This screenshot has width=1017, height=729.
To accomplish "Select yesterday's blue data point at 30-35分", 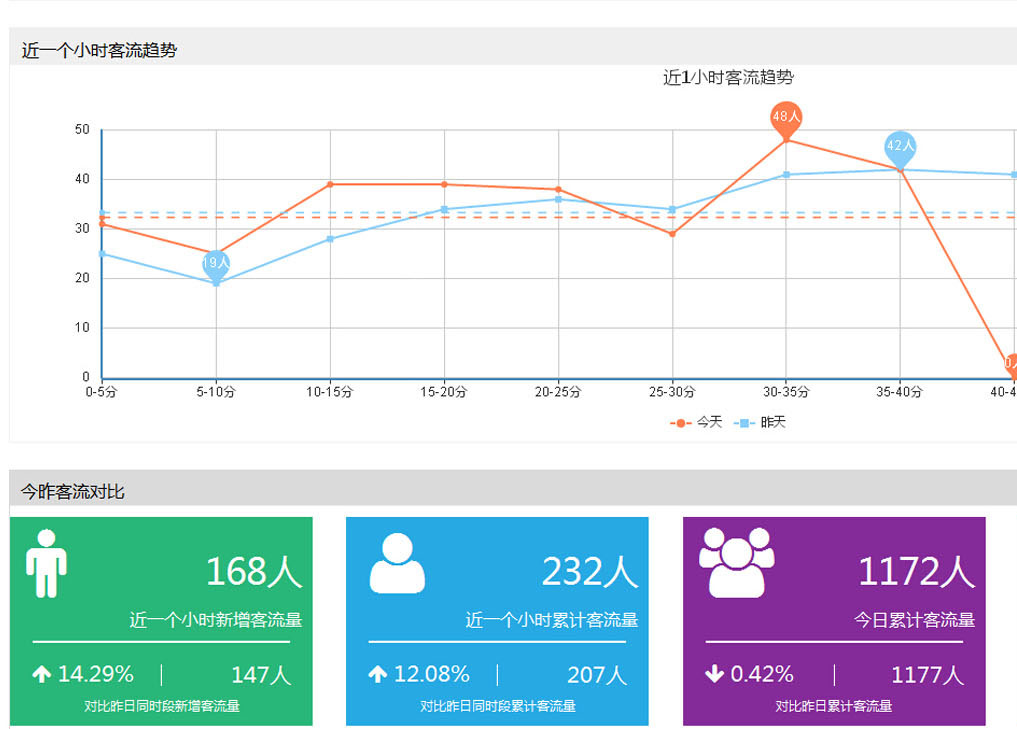I will [x=786, y=175].
